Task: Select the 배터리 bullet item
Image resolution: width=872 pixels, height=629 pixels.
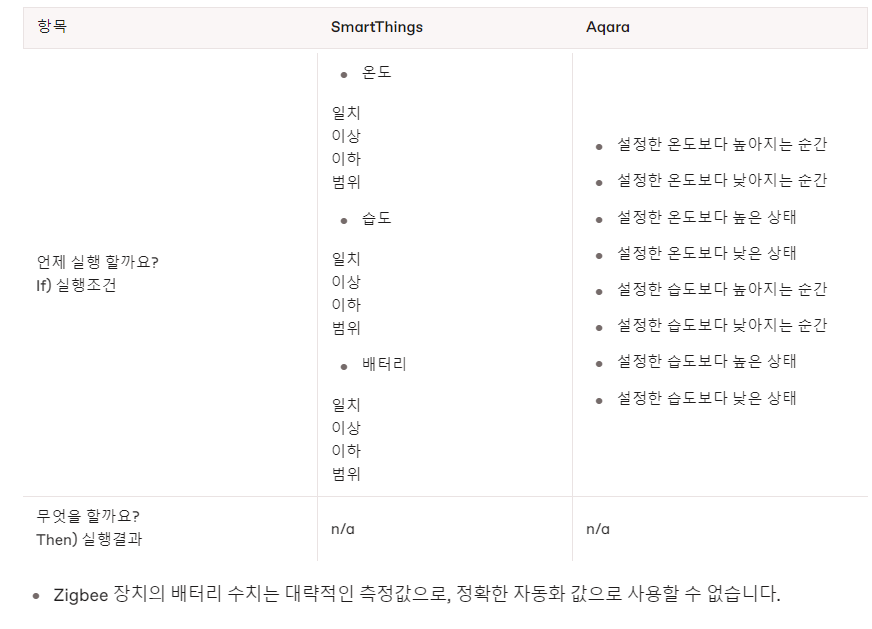Action: pyautogui.click(x=384, y=364)
